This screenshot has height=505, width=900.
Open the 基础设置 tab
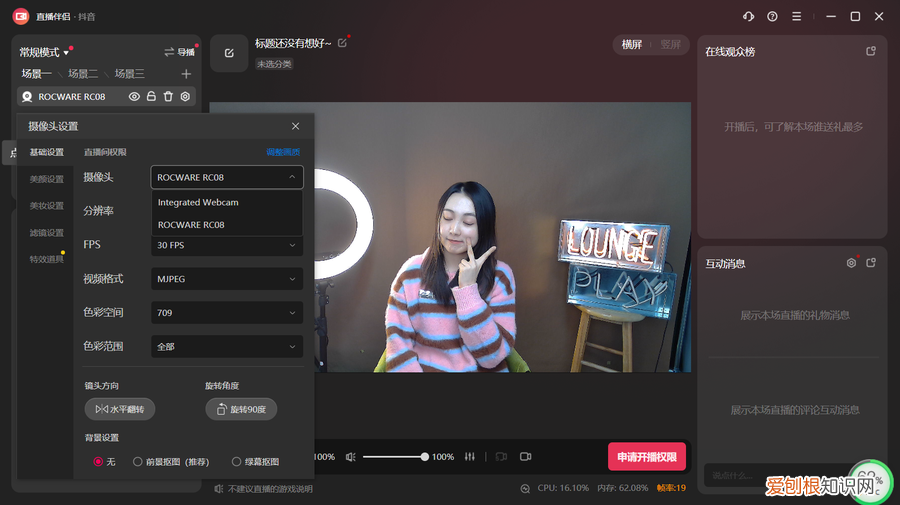pyautogui.click(x=46, y=152)
